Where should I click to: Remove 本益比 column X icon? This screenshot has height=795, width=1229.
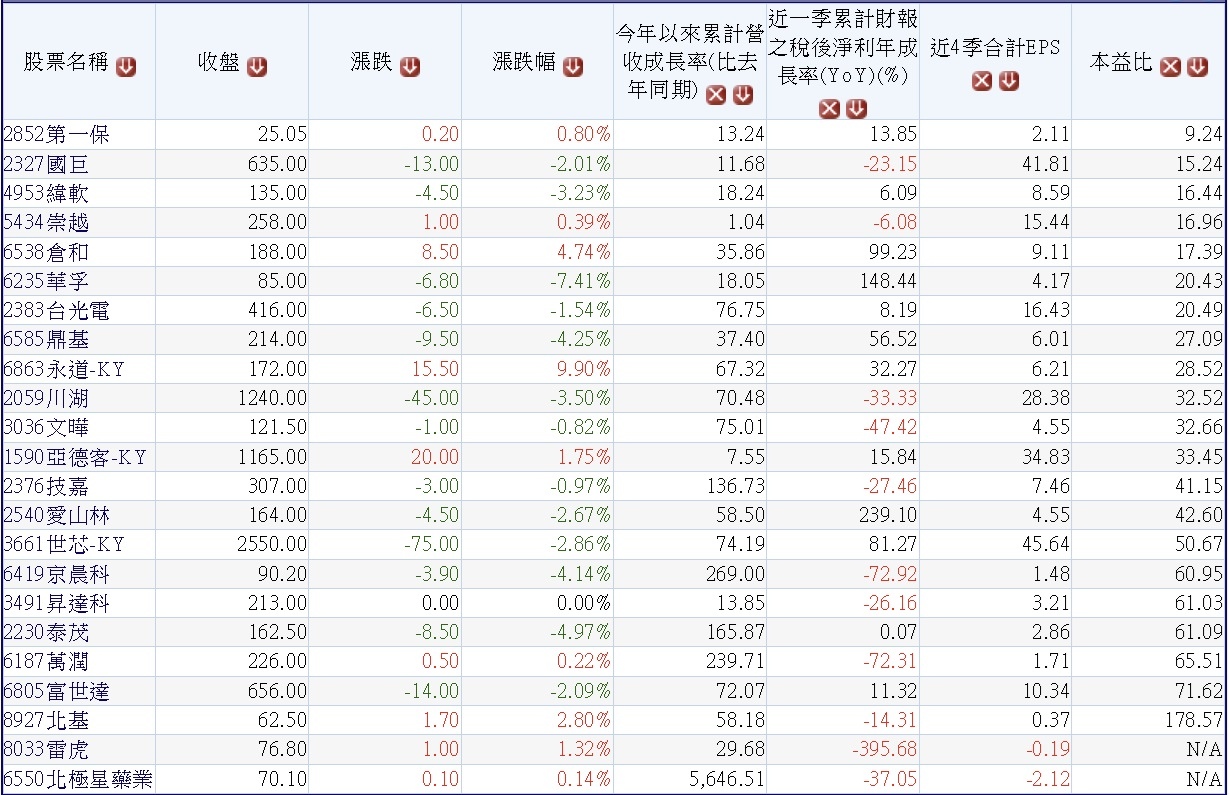click(x=1170, y=67)
